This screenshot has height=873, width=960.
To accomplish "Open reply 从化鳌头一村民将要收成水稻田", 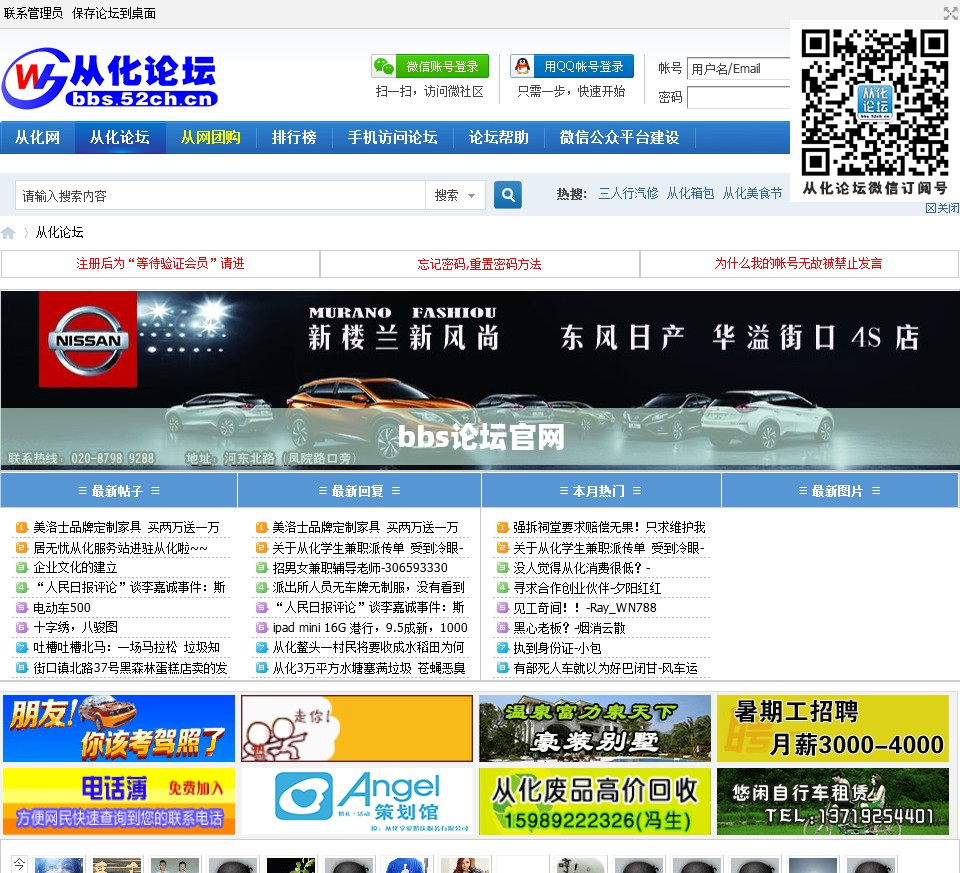I will pyautogui.click(x=368, y=648).
